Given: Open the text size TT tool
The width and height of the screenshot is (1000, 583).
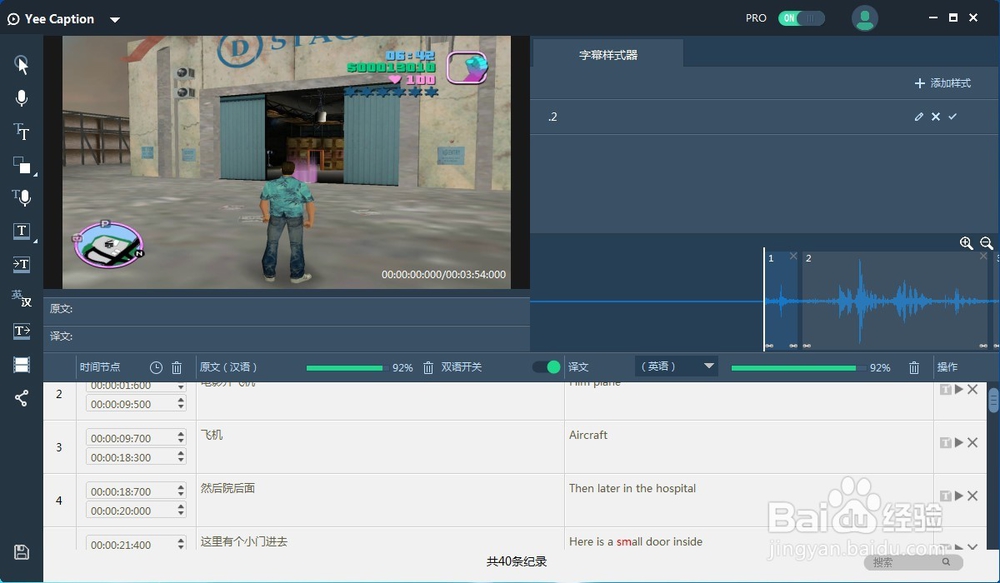Looking at the screenshot, I should pos(22,131).
